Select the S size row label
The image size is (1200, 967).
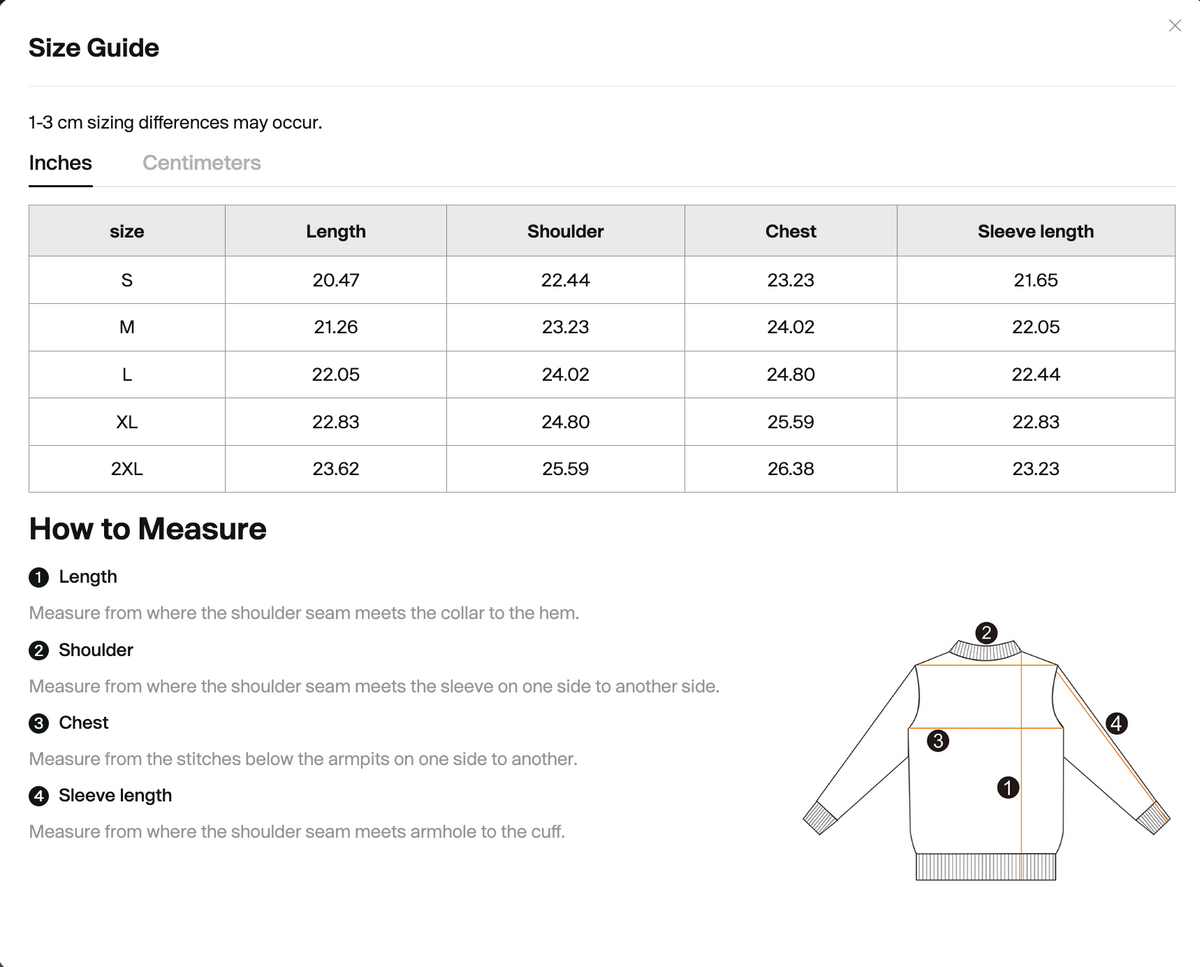(x=127, y=280)
